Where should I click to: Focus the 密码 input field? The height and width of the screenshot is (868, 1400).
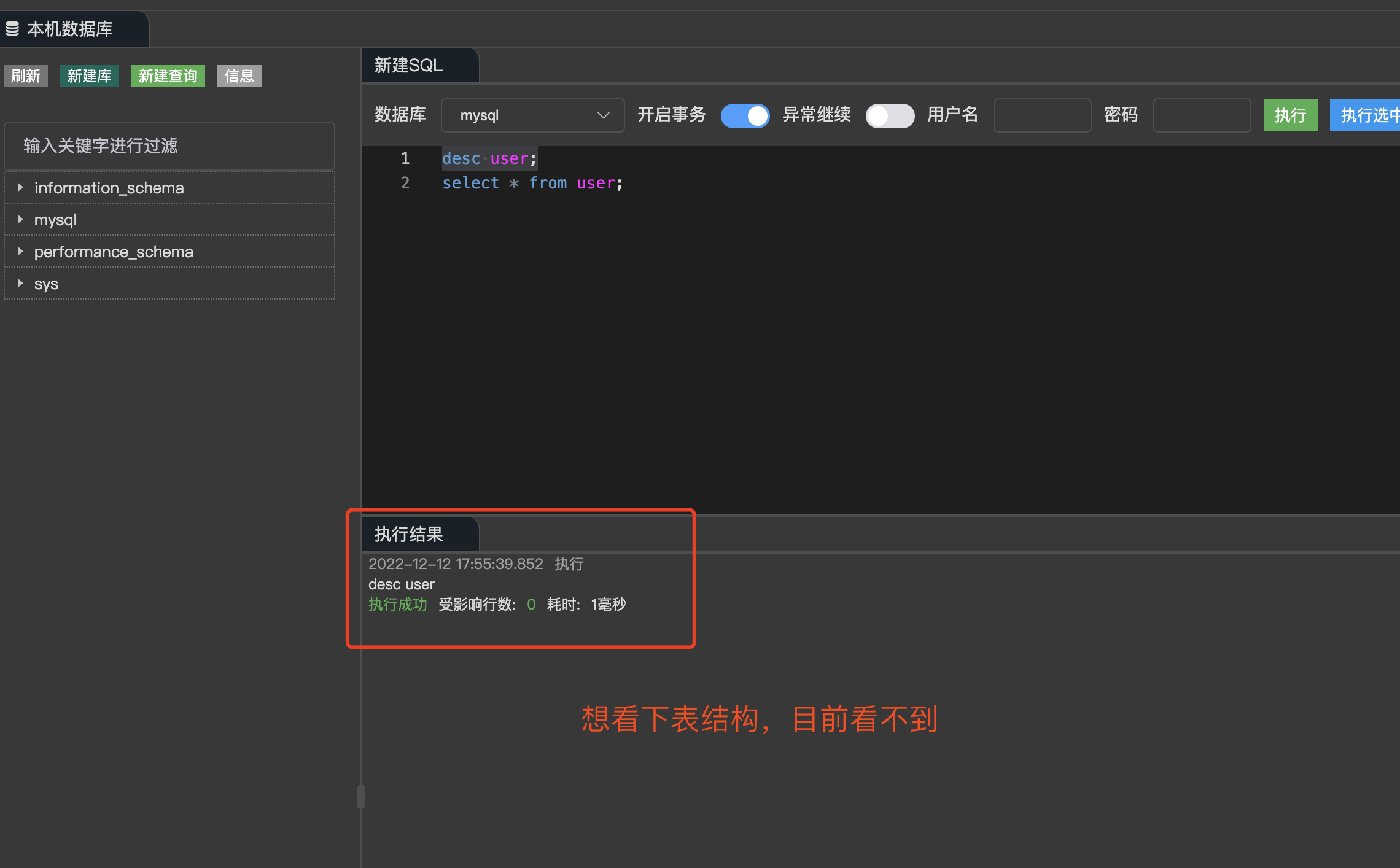point(1202,115)
